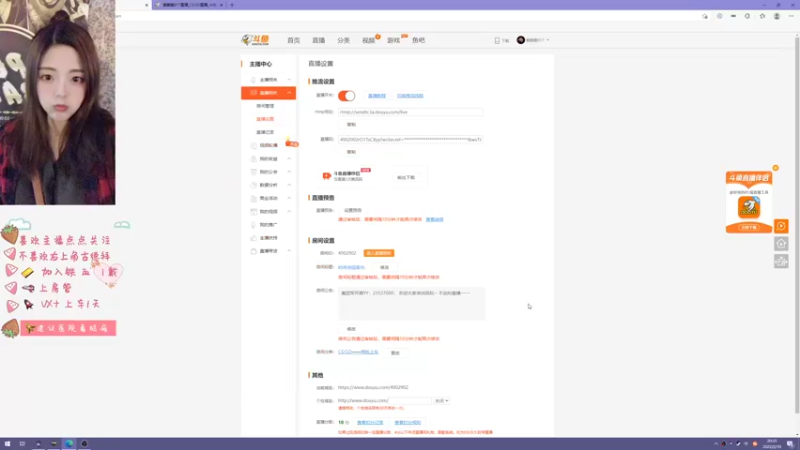Click 修改 below room announcement box
Screen dimensions: 800x450
(x=351, y=329)
